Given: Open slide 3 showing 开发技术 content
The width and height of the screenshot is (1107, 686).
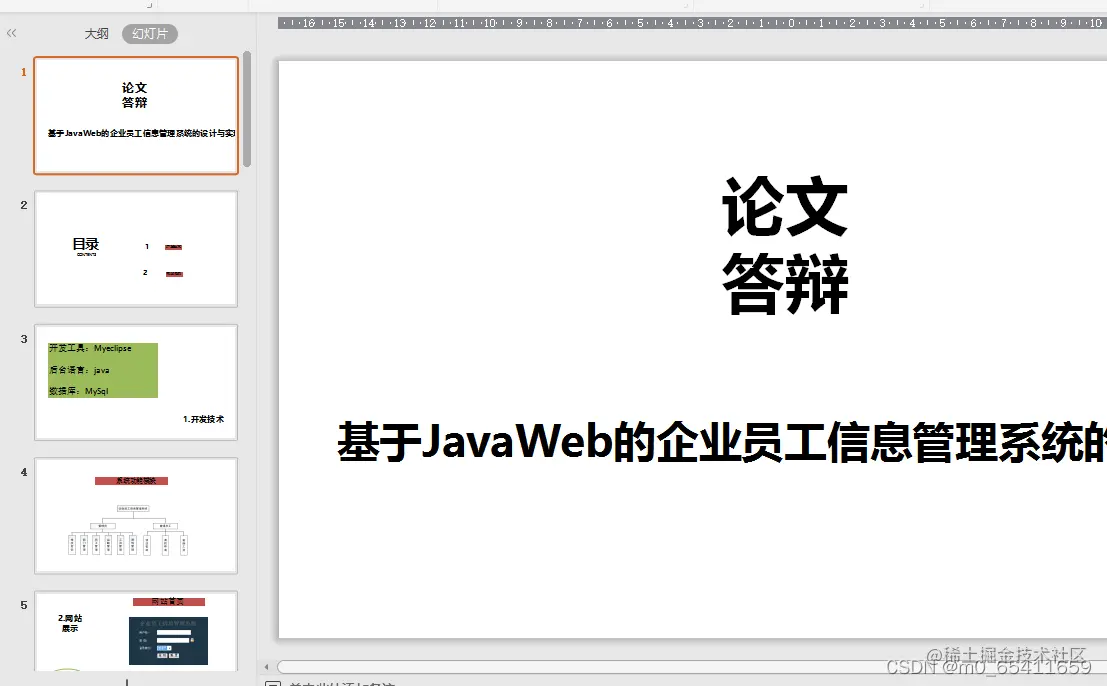Looking at the screenshot, I should pos(135,382).
